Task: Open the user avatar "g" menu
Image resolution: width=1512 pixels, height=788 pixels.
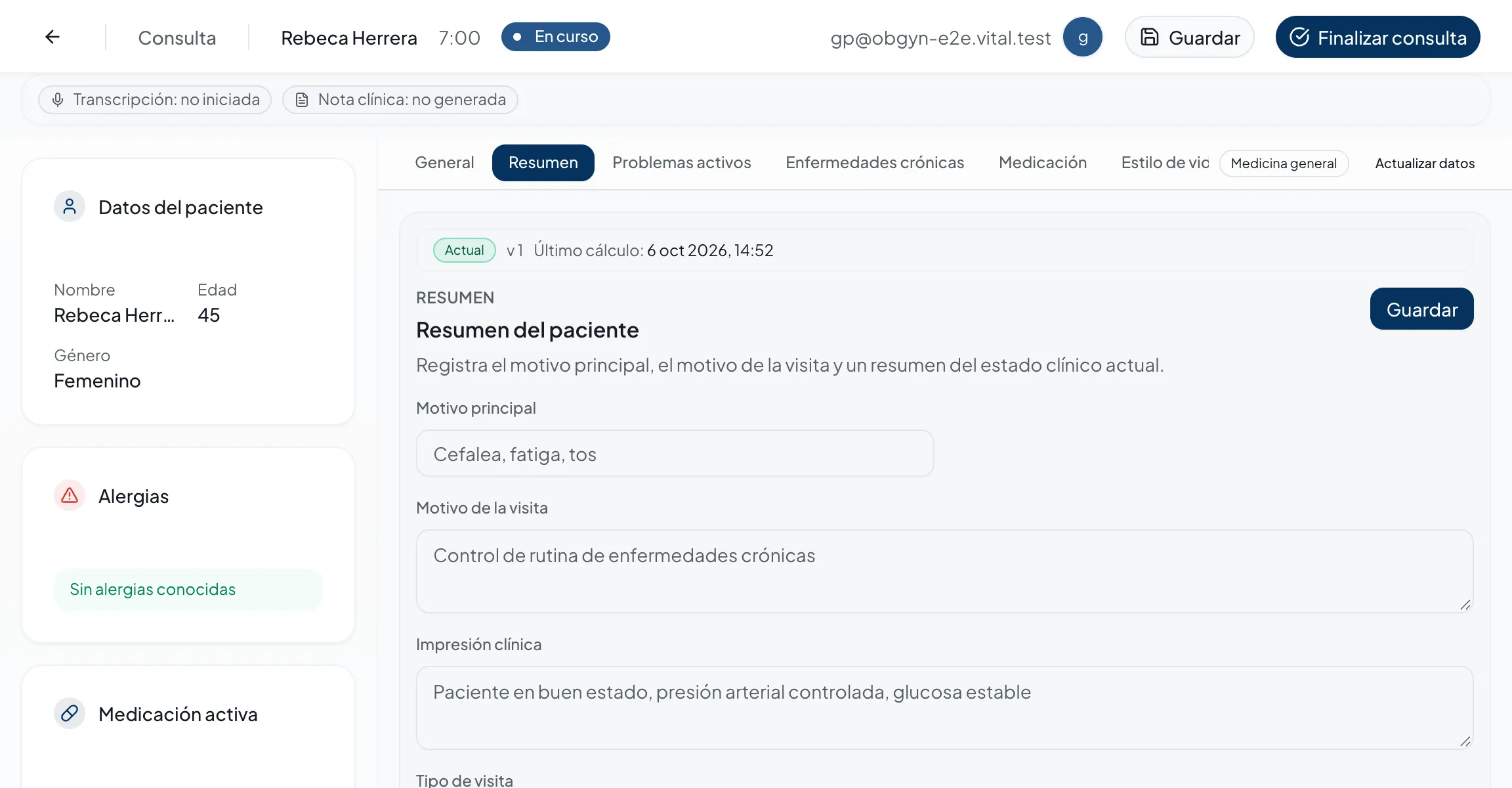Action: (x=1083, y=37)
